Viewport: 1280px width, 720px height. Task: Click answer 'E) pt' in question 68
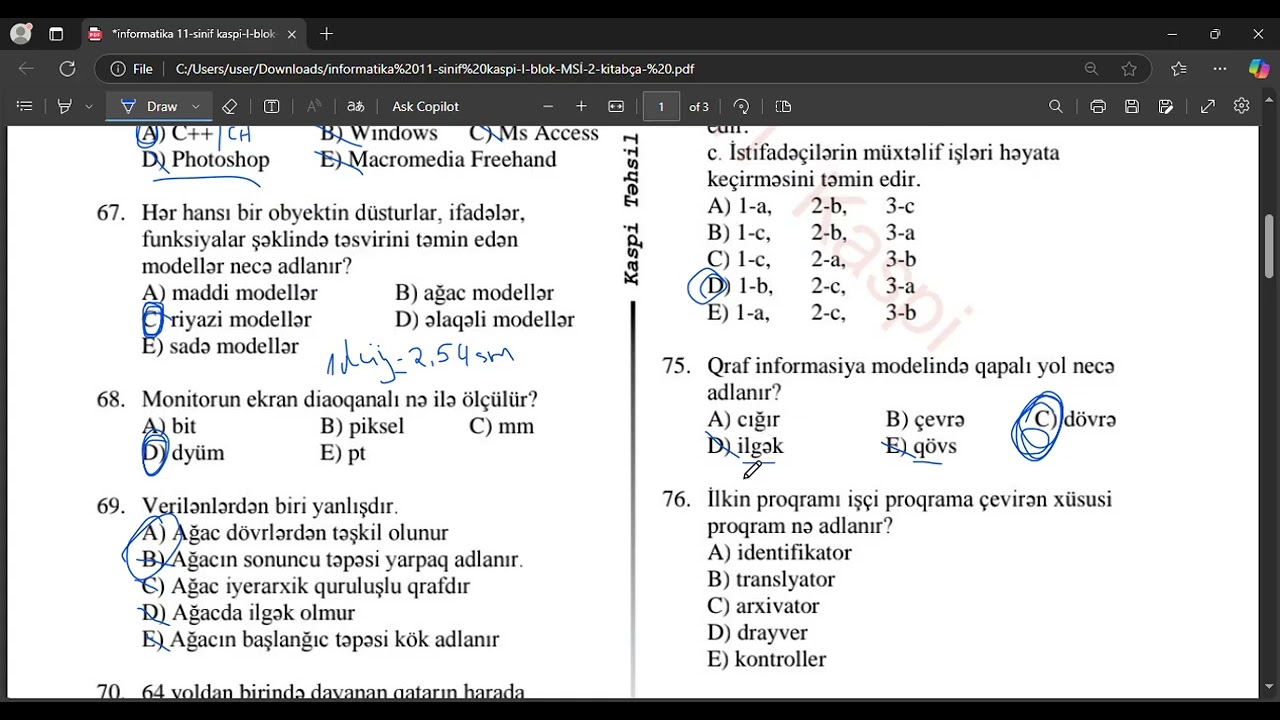click(343, 453)
